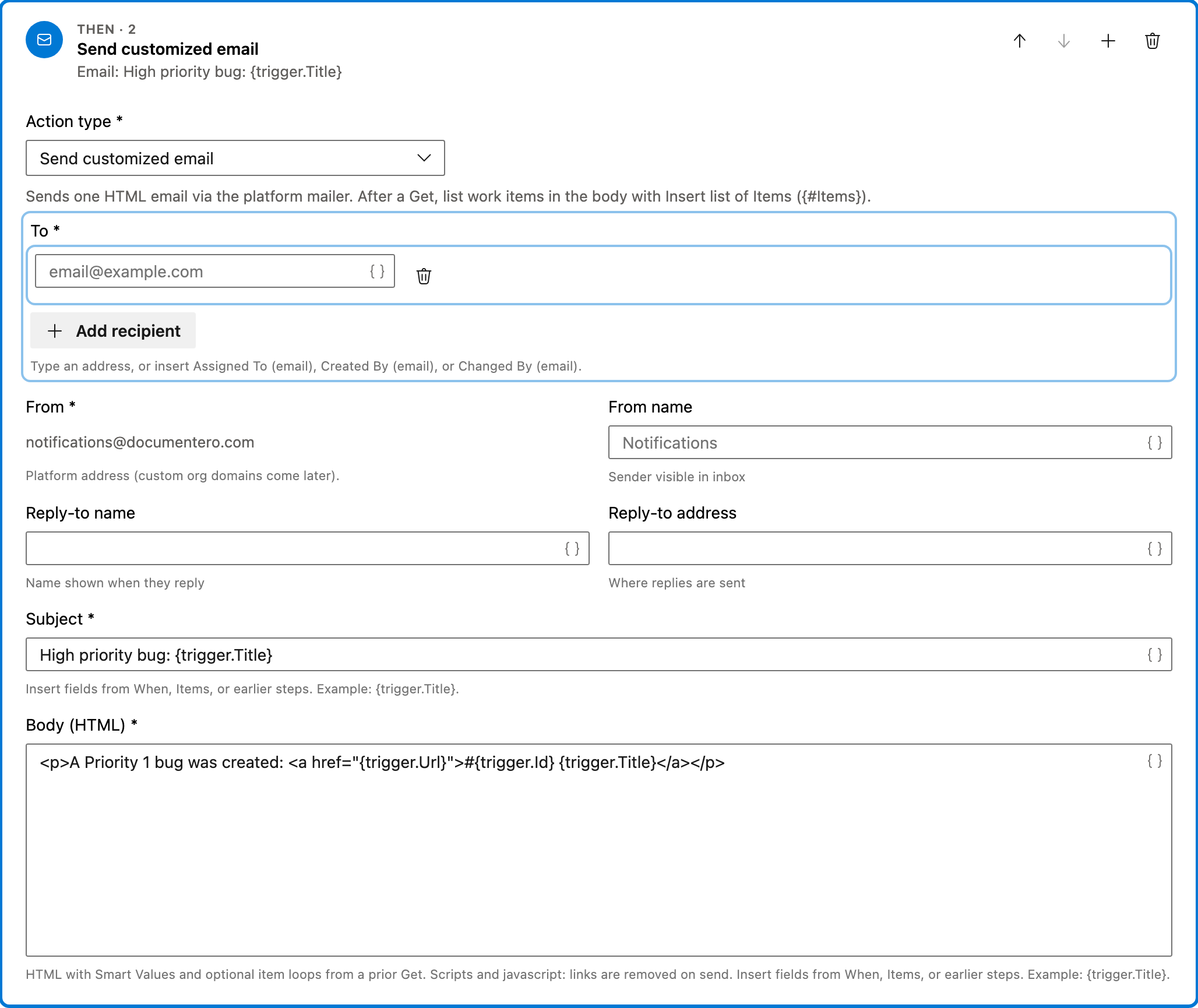The width and height of the screenshot is (1198, 1008).
Task: Click the Add recipient button
Action: click(113, 330)
